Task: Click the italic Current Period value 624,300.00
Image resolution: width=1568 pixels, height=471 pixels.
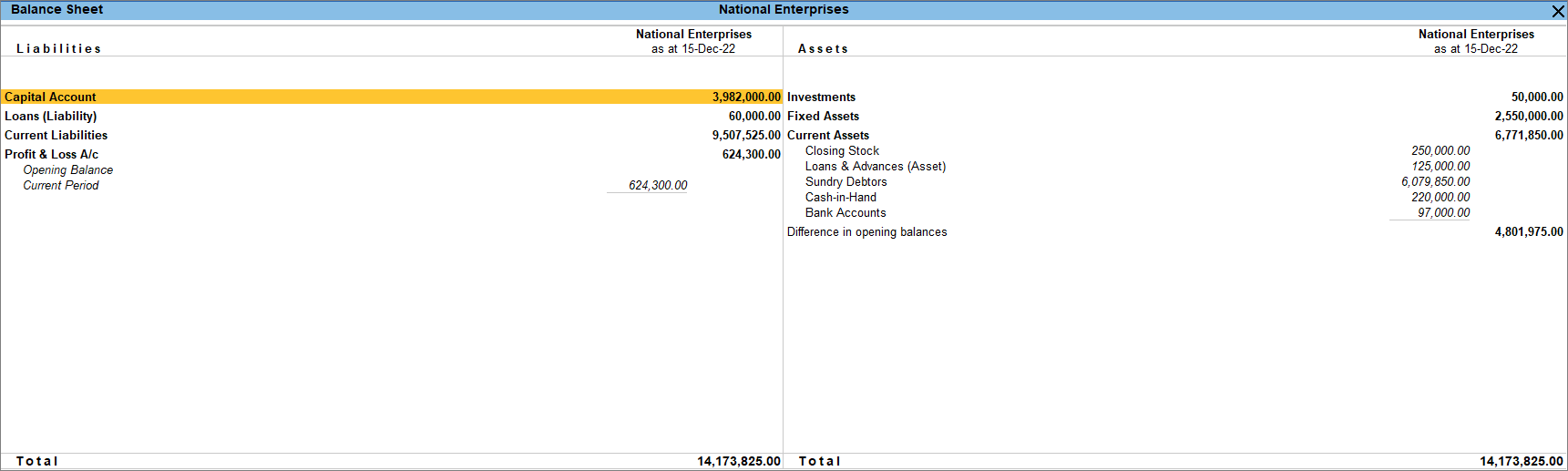Action: [x=658, y=185]
